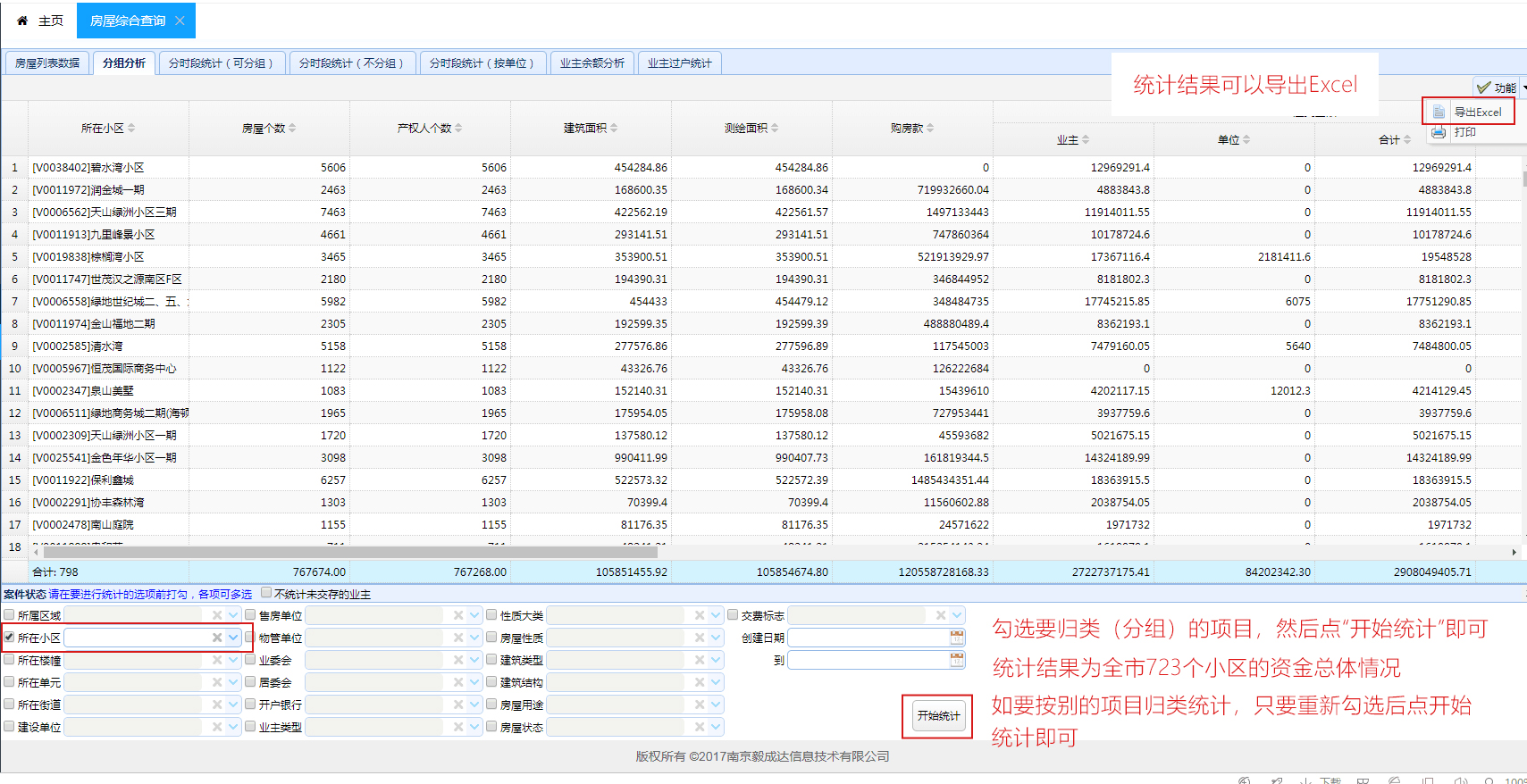Expand the 所在小区 dropdown list
The image size is (1527, 784).
point(233,638)
